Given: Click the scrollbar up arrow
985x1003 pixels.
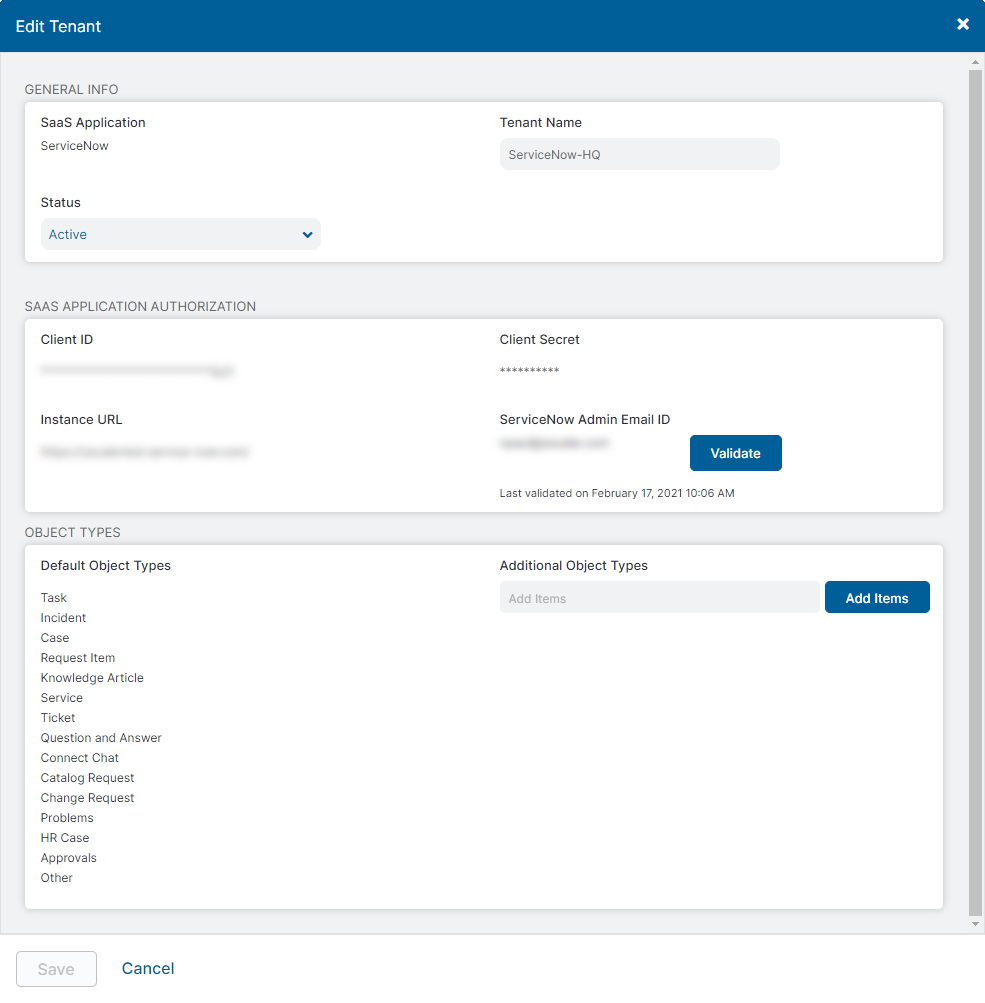Looking at the screenshot, I should coord(976,62).
